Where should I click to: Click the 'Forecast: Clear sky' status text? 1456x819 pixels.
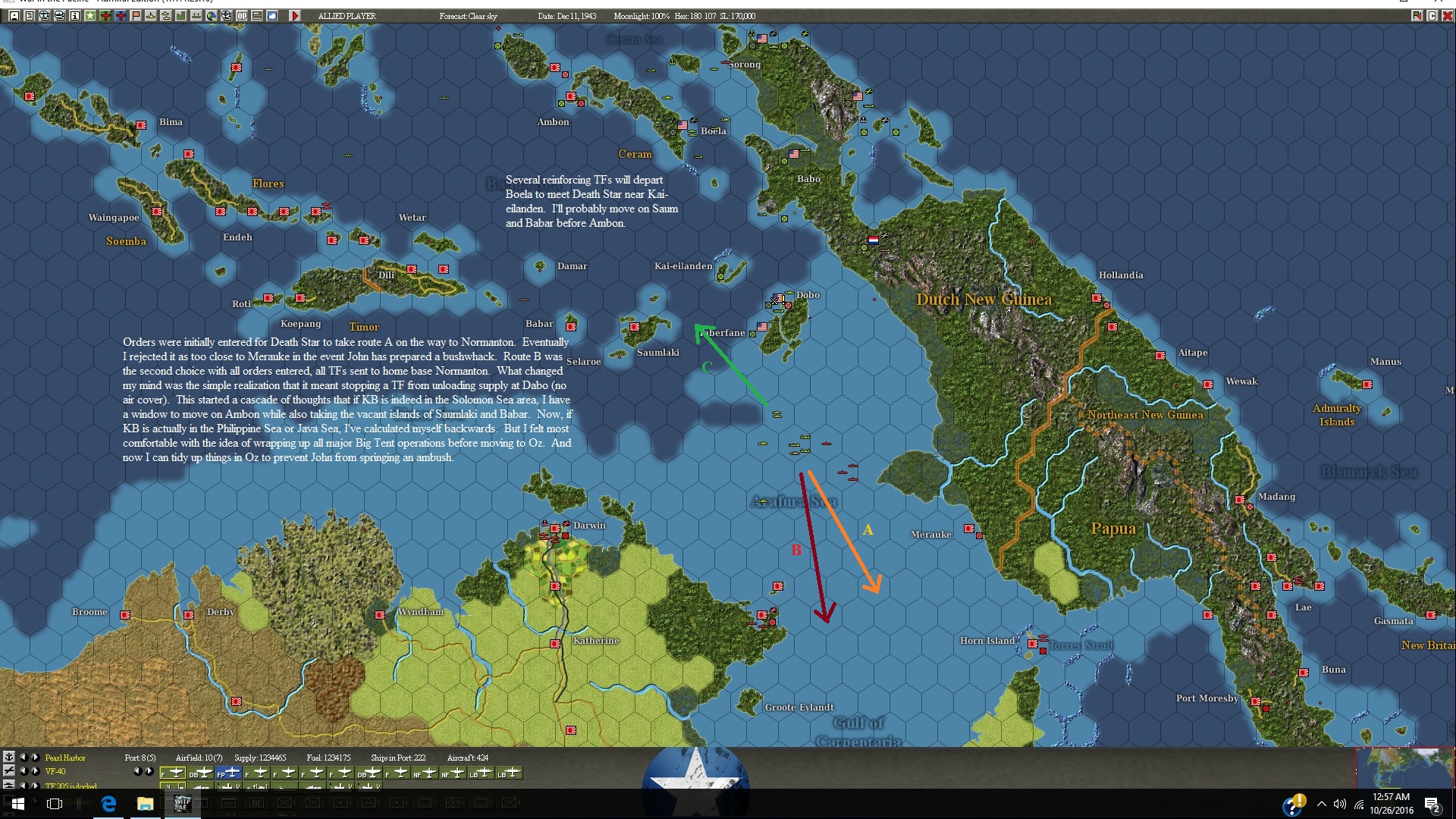(x=469, y=16)
